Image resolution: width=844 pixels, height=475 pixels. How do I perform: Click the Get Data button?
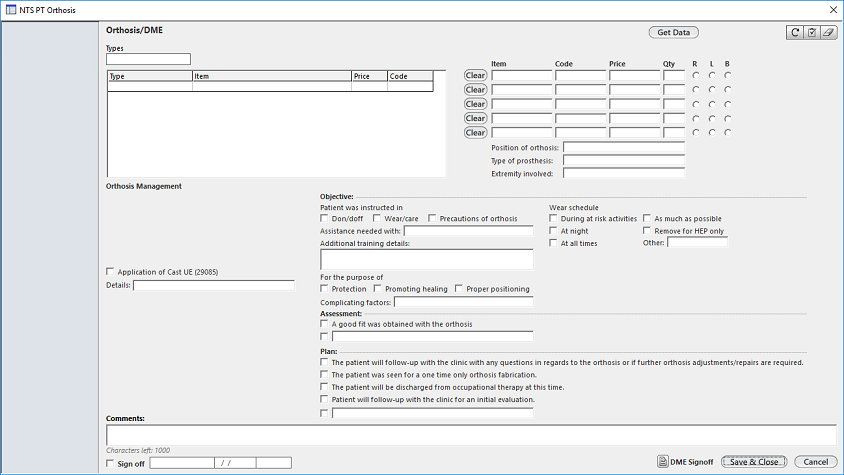click(x=673, y=32)
